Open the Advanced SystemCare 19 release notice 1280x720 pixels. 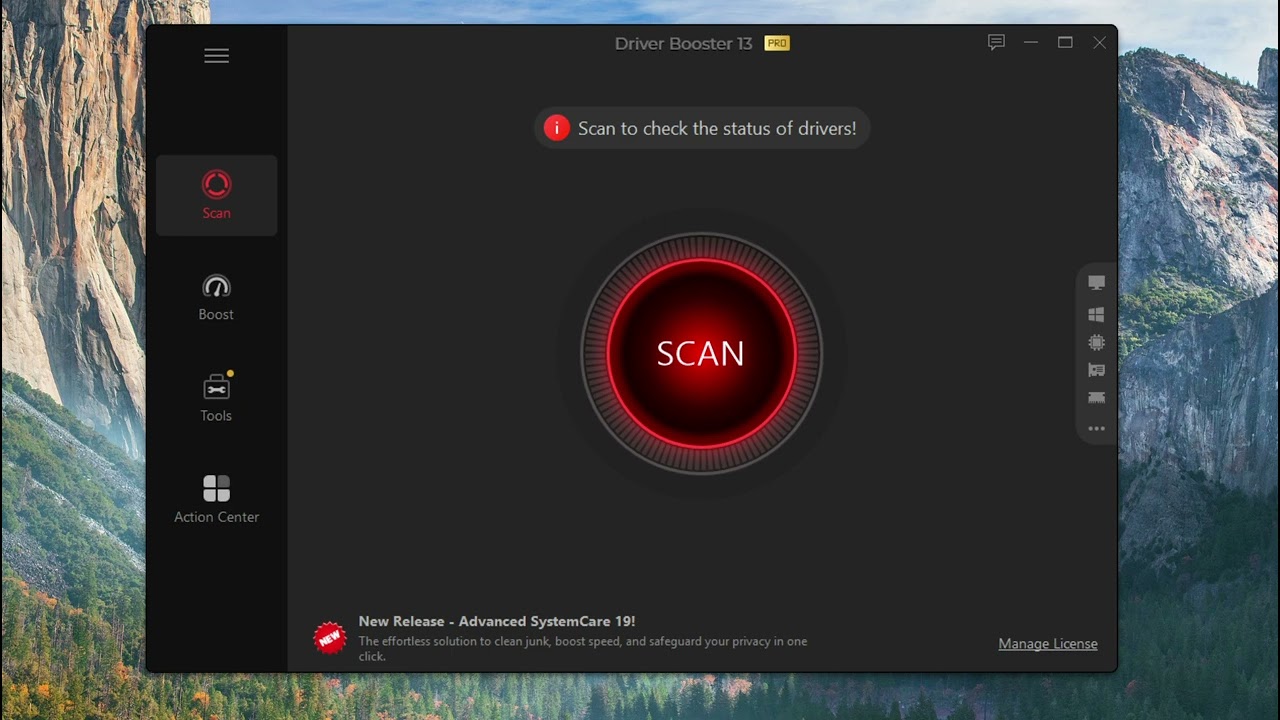(497, 621)
